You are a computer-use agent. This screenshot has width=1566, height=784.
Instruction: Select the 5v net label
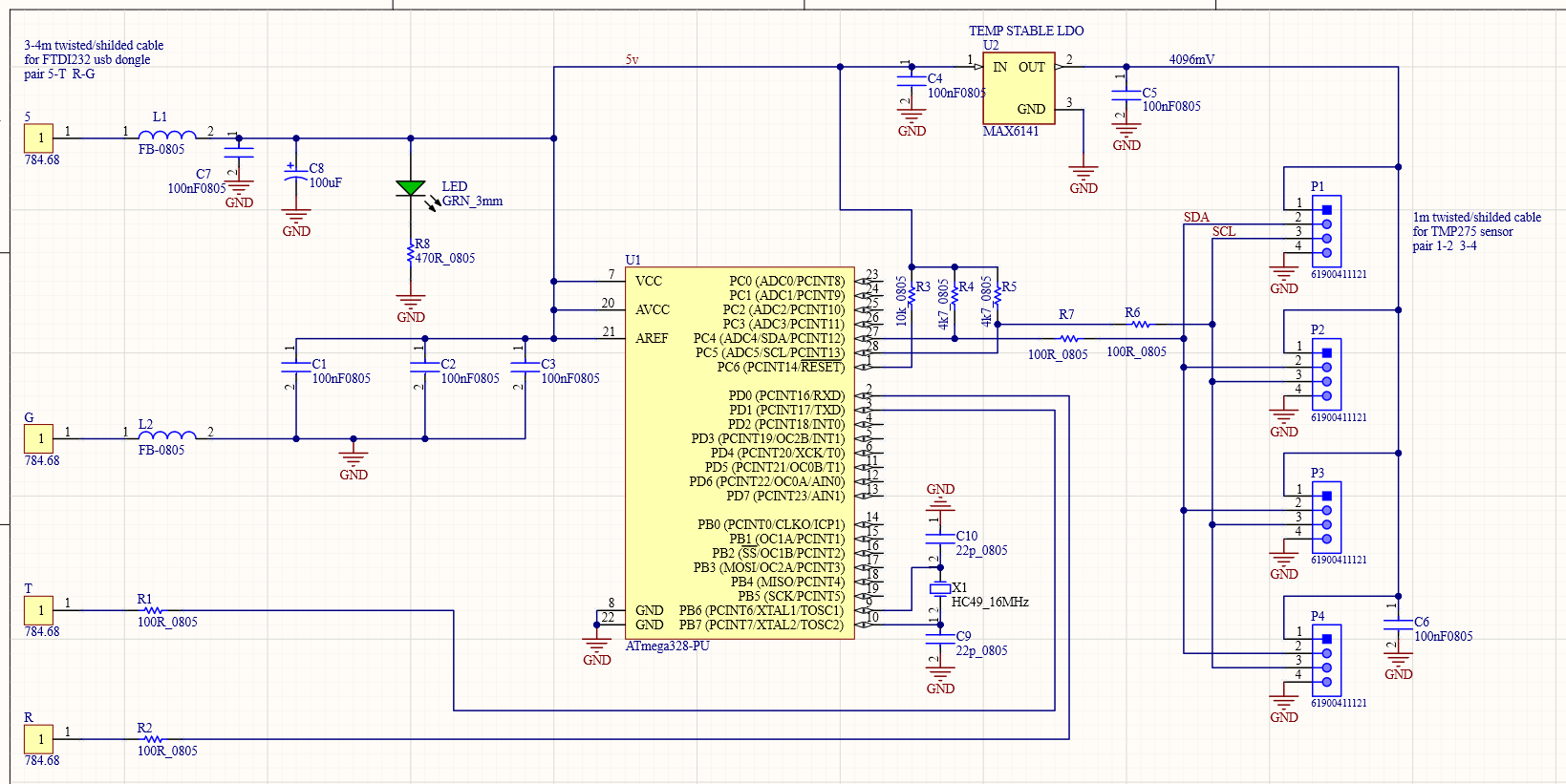coord(632,59)
